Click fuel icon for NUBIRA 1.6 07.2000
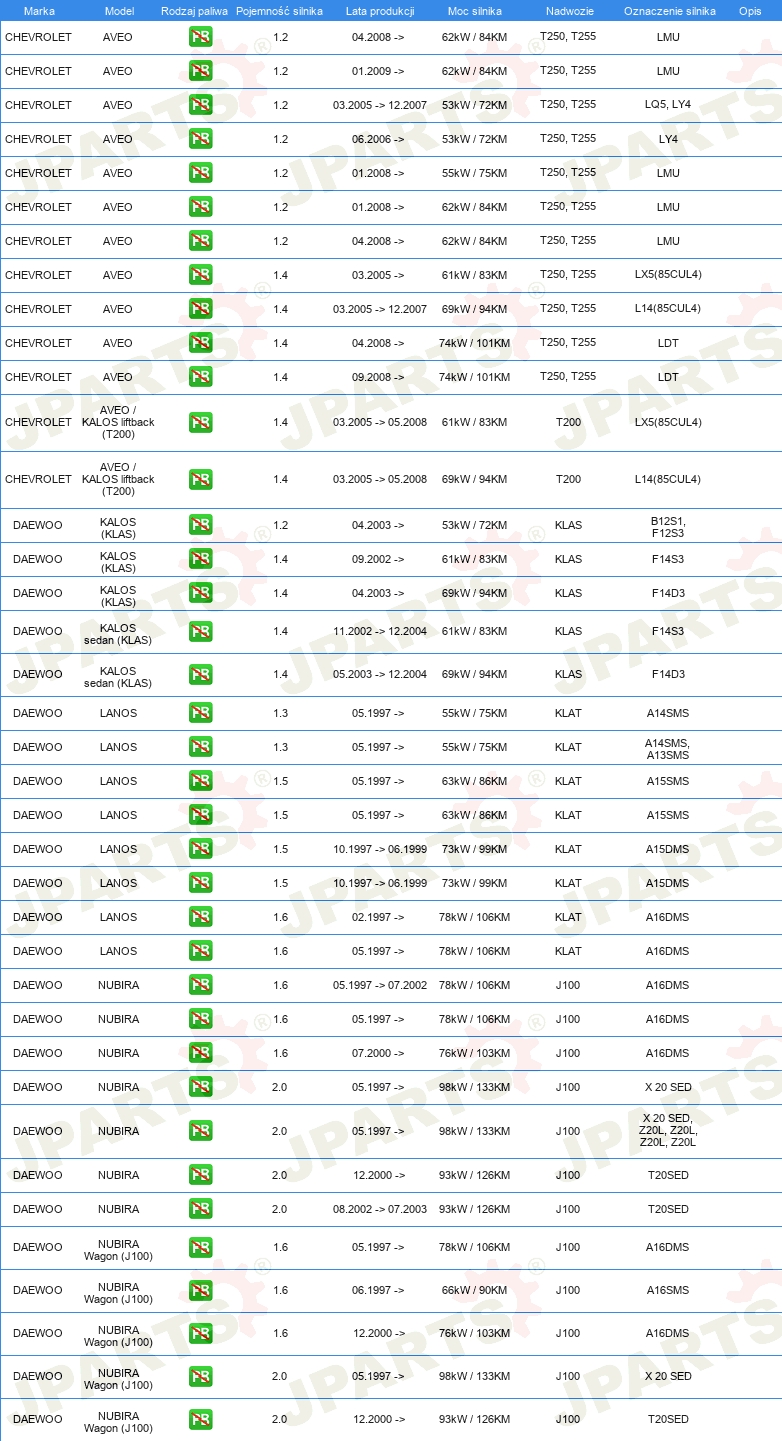This screenshot has width=782, height=1441. tap(200, 1053)
